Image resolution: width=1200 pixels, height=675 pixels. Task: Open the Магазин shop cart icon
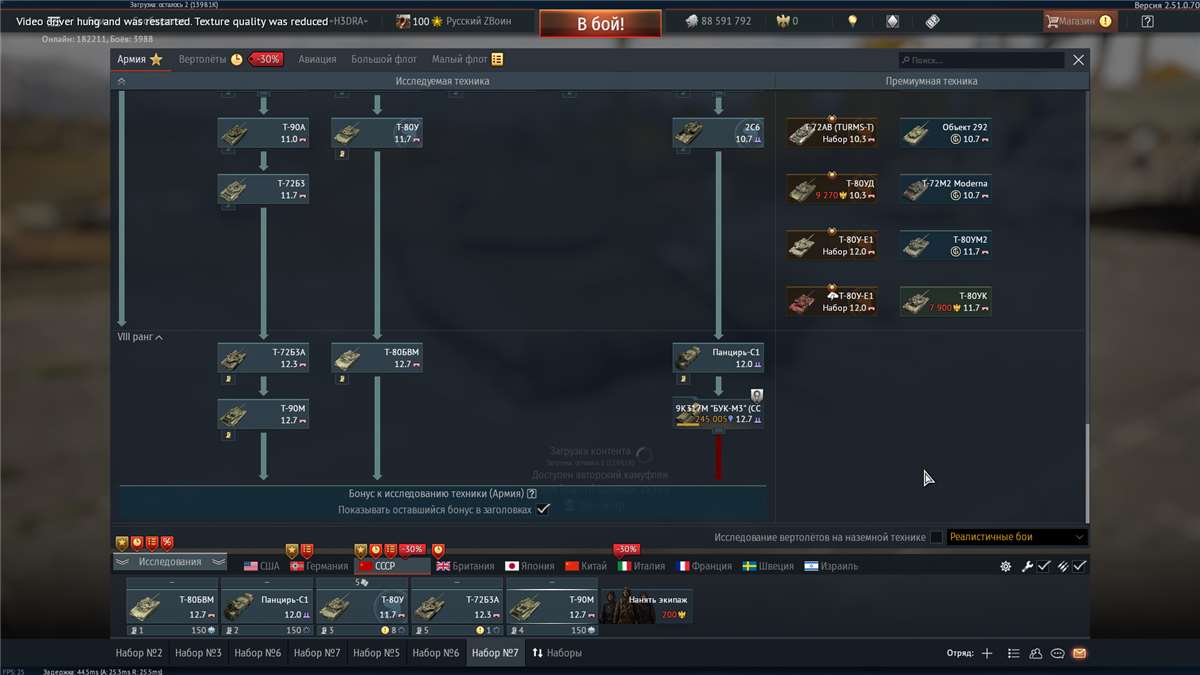pyautogui.click(x=1052, y=21)
